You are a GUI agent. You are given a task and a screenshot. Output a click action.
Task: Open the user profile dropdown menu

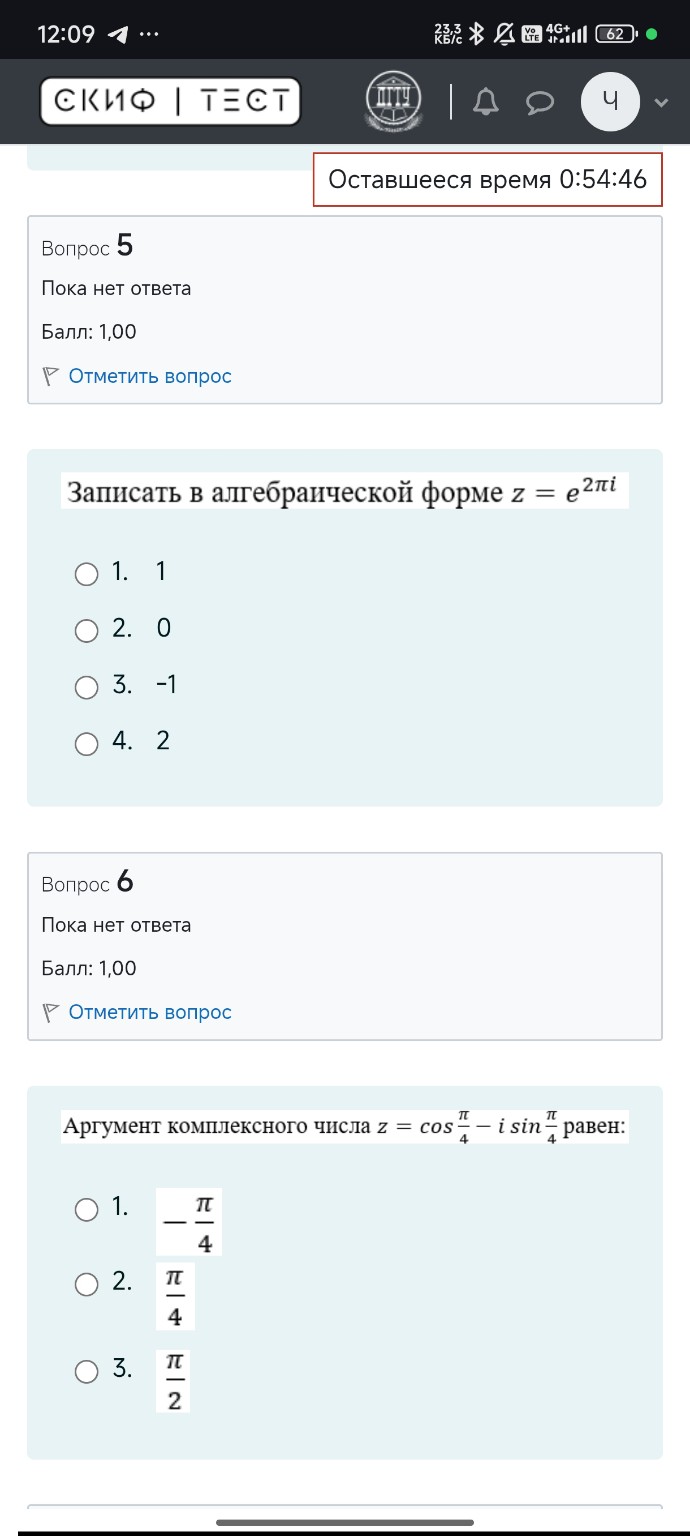click(610, 101)
